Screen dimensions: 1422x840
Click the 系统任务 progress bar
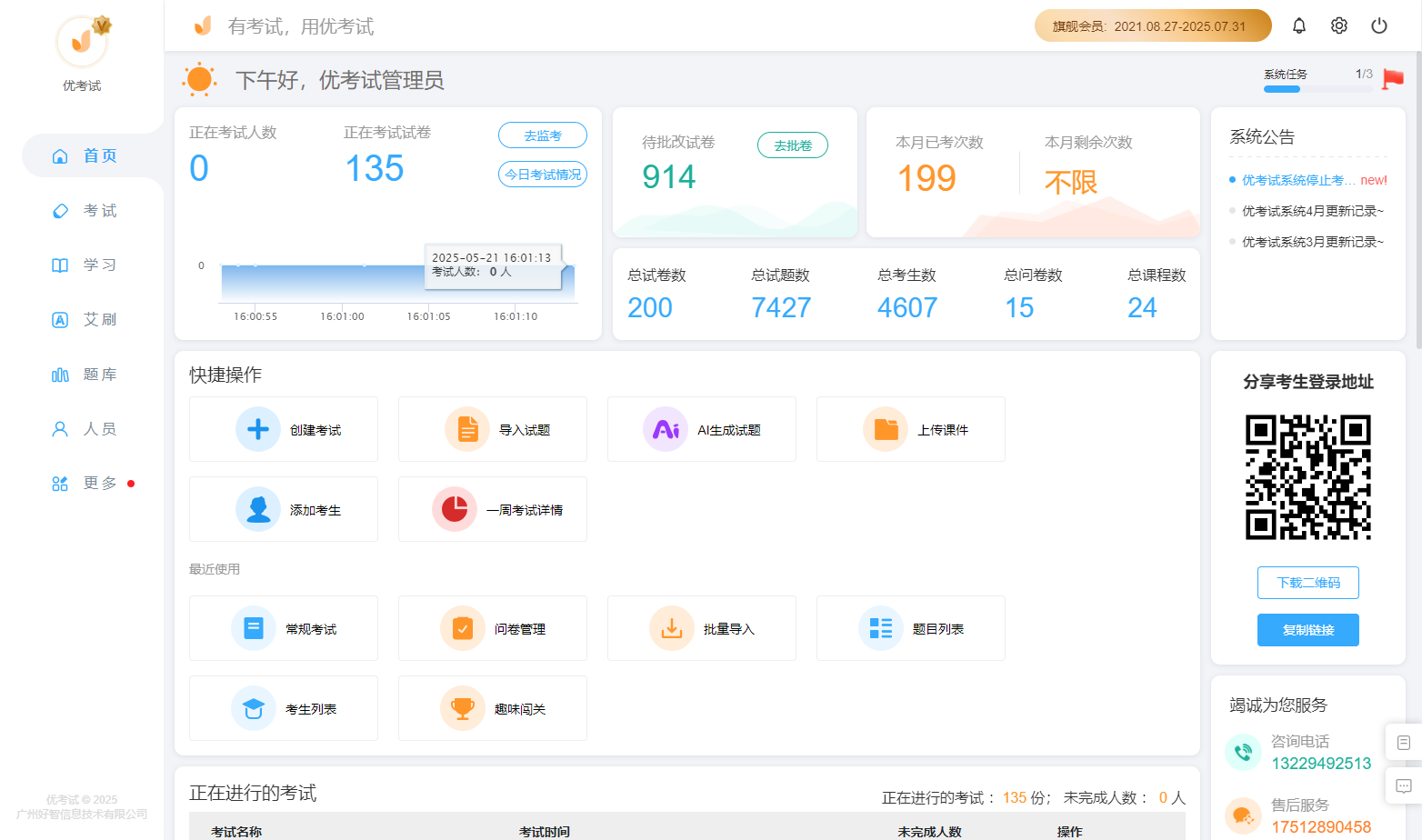point(1318,89)
